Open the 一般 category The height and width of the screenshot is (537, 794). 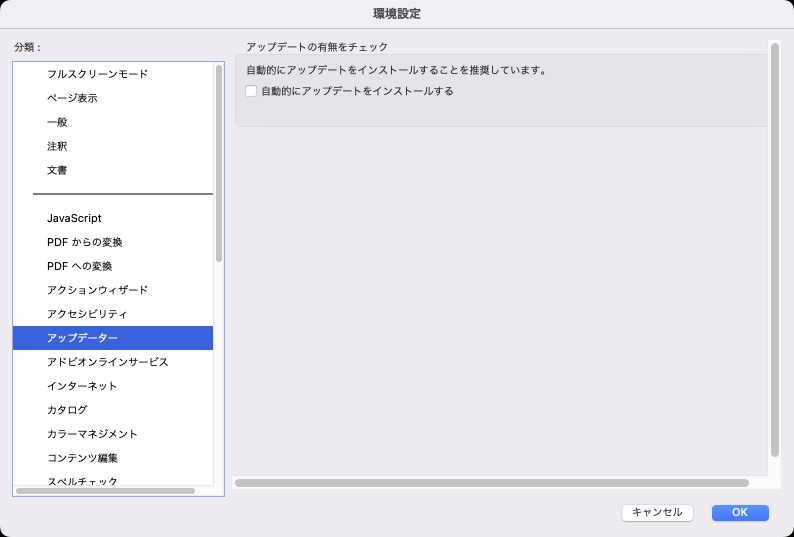[x=112, y=122]
